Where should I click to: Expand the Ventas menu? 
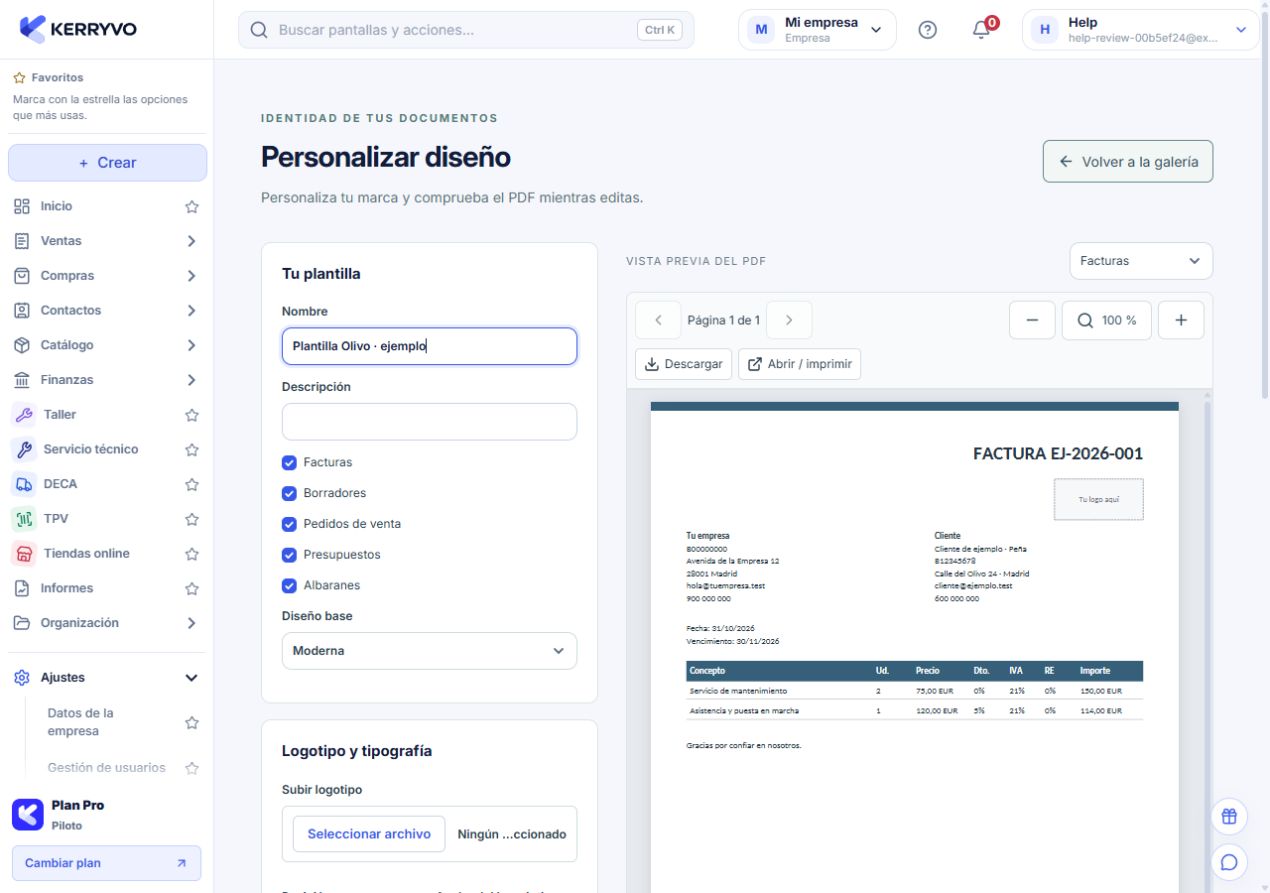191,241
